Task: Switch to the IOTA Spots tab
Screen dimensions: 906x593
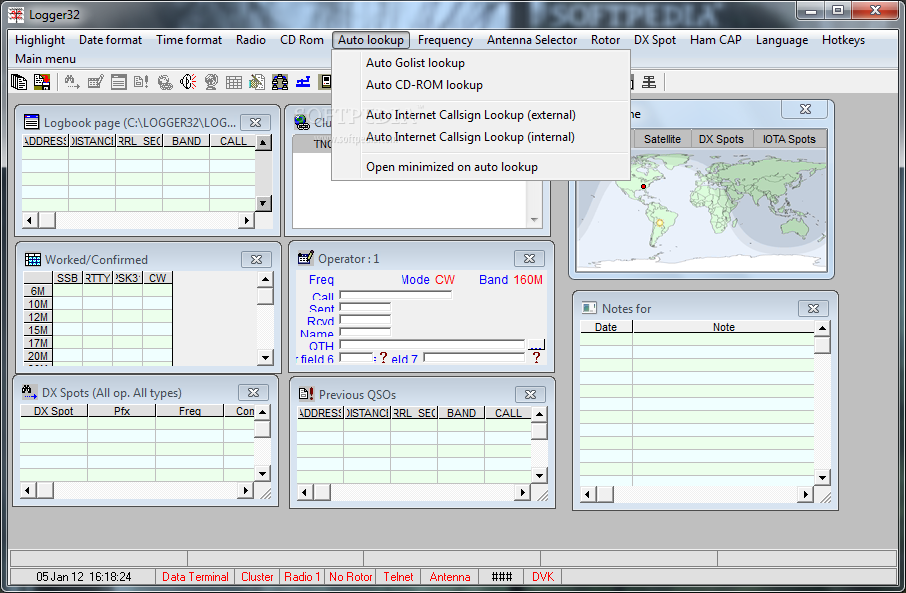Action: [789, 139]
